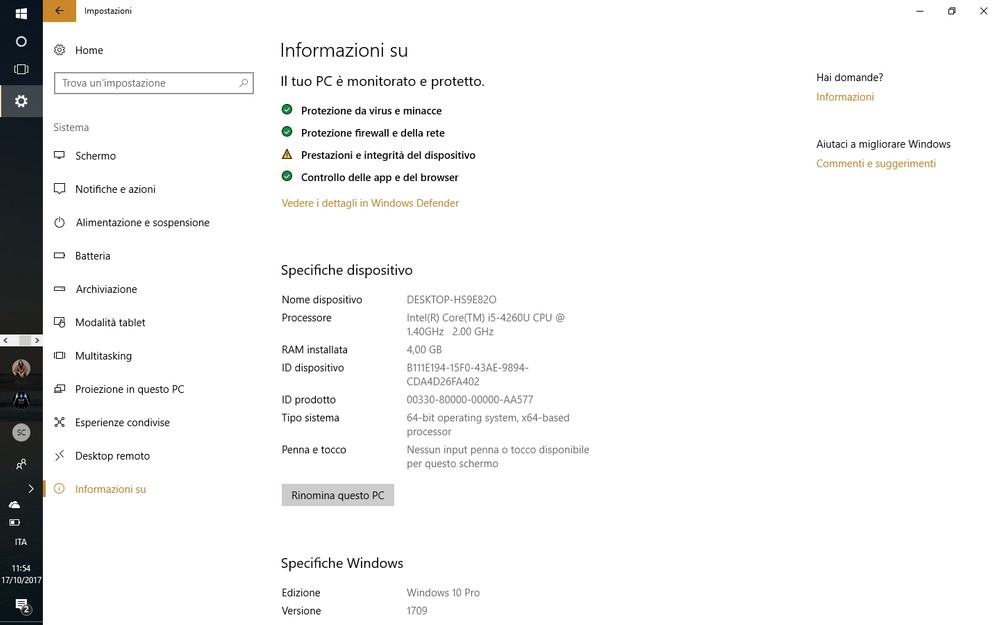Click the Trova un'impostazione search field
This screenshot has height=625, width=1000.
[145, 83]
